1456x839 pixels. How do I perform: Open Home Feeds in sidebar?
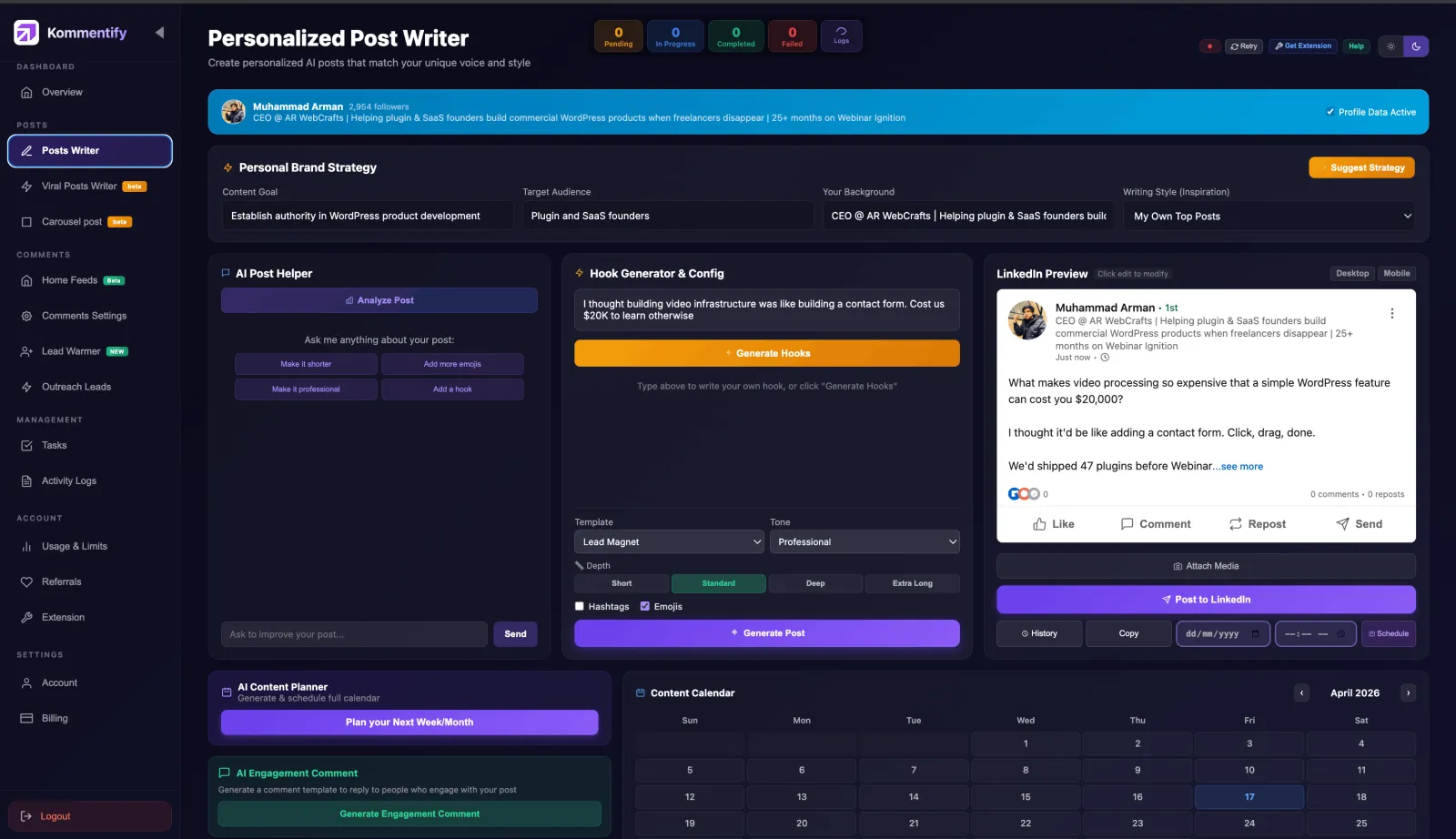(89, 280)
